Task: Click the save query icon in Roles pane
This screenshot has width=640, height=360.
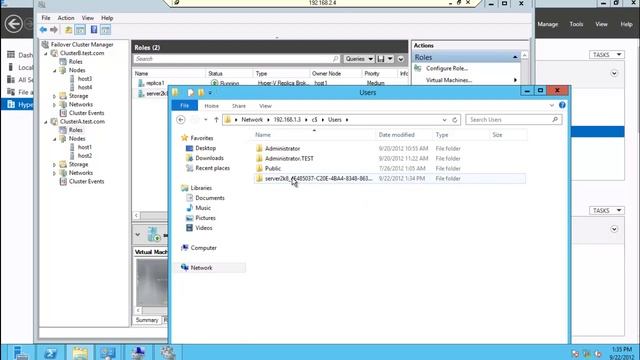Action: [381, 59]
